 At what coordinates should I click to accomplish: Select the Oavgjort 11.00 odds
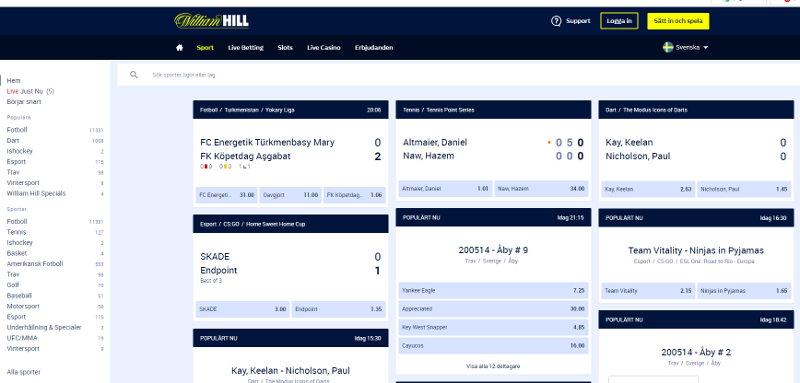point(290,195)
